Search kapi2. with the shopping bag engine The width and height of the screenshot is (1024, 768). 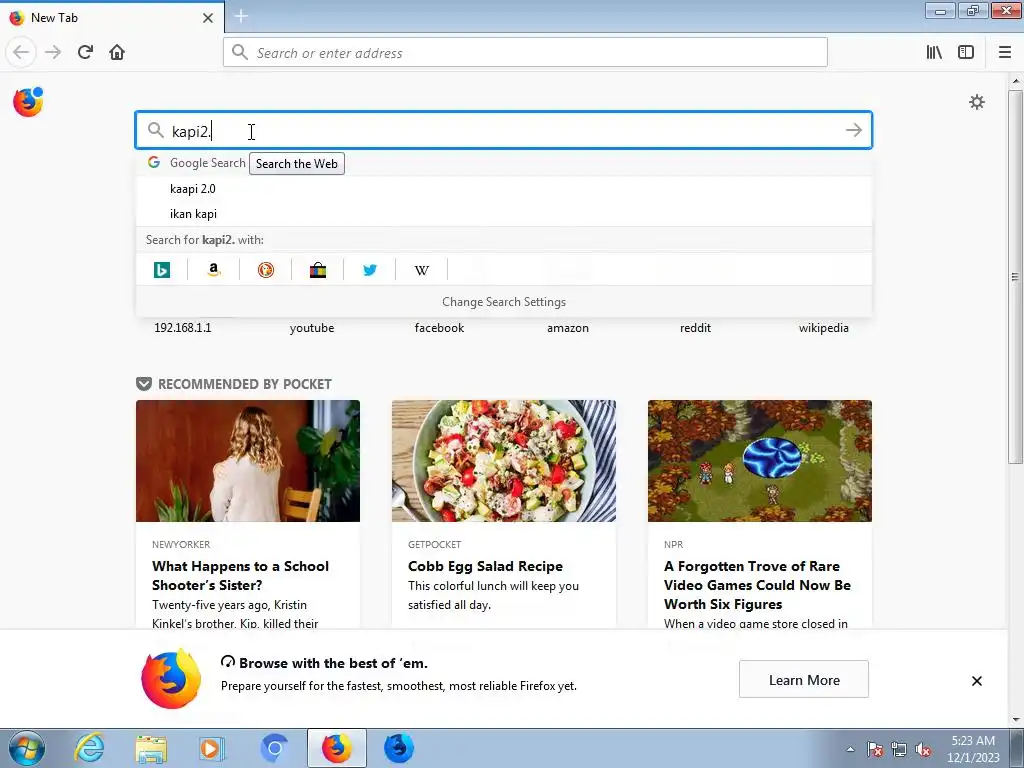(x=318, y=269)
